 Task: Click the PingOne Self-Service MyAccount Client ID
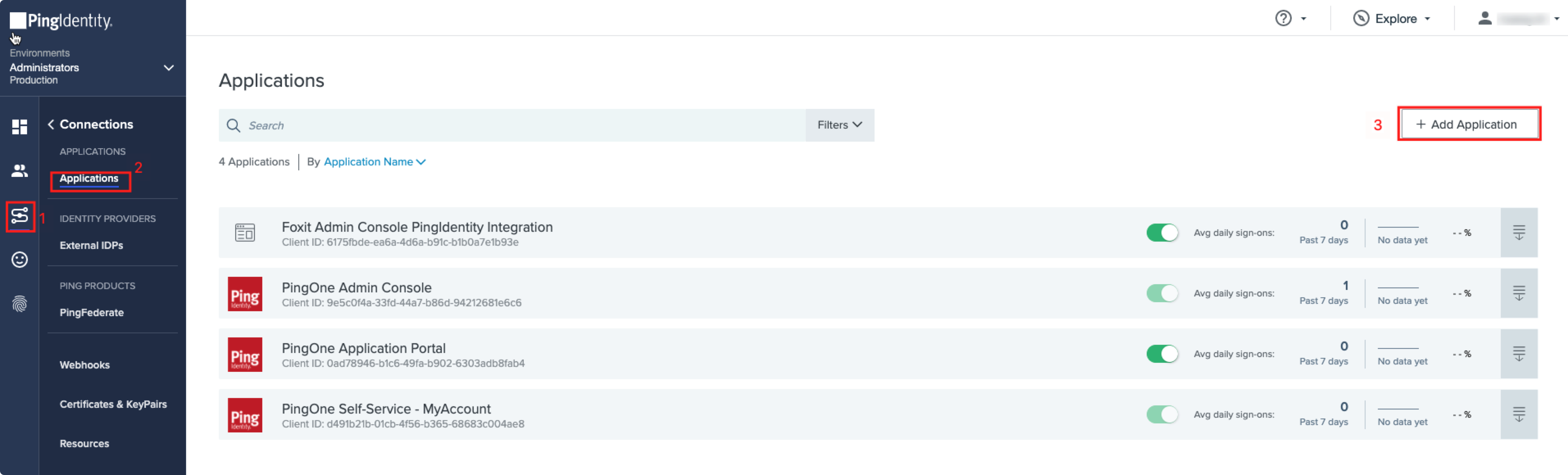click(403, 424)
